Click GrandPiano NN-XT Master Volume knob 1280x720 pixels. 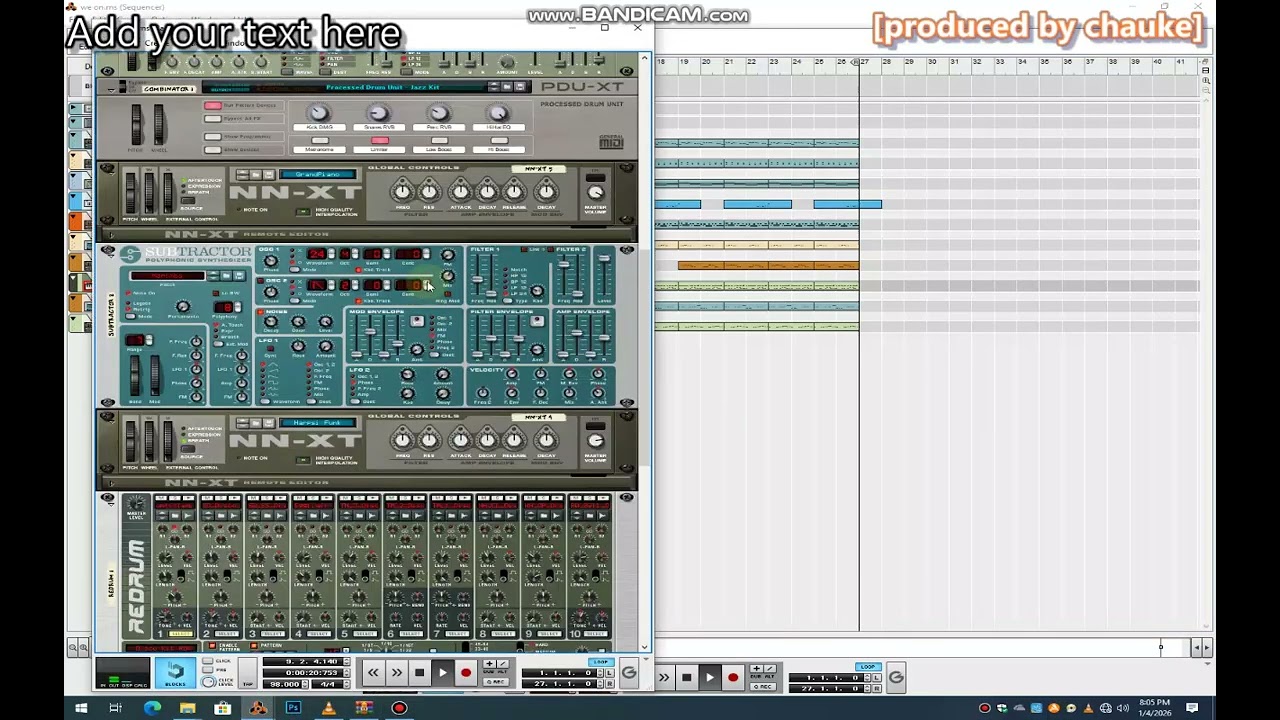[595, 192]
